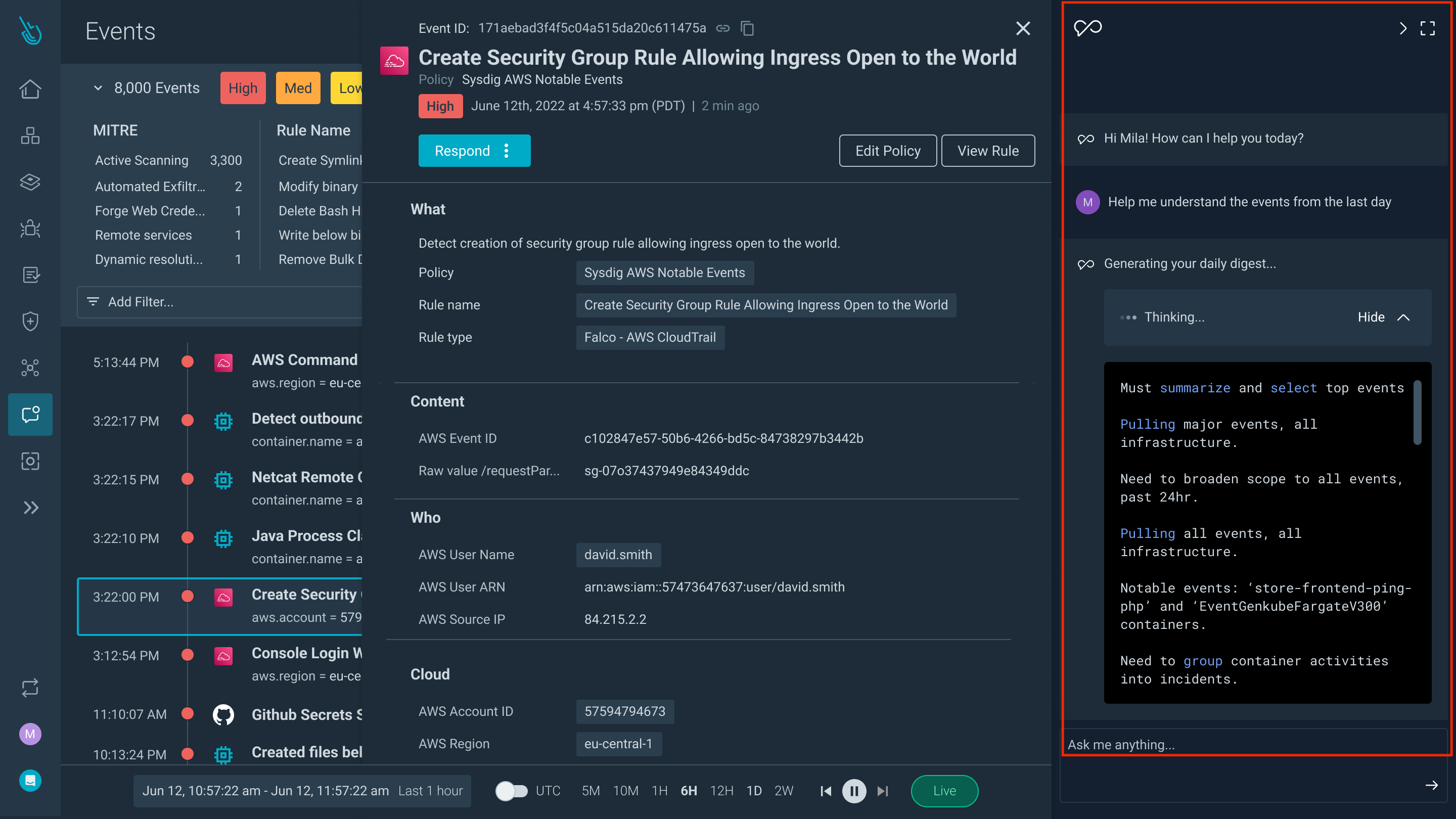The image size is (1456, 819).
Task: Expand sidebar with double chevron icon
Action: tap(30, 508)
